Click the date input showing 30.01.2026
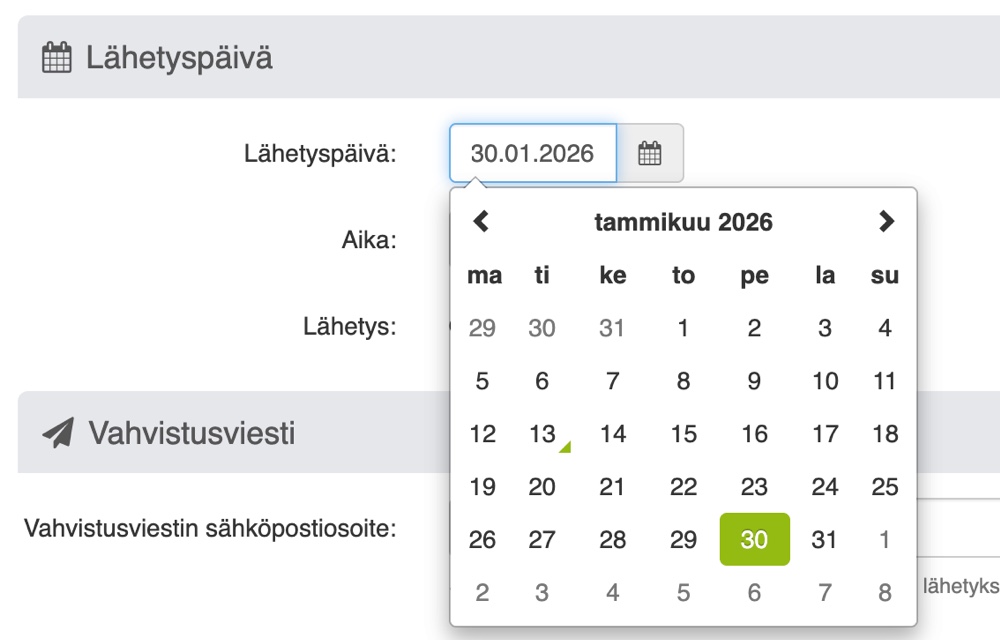 [532, 153]
